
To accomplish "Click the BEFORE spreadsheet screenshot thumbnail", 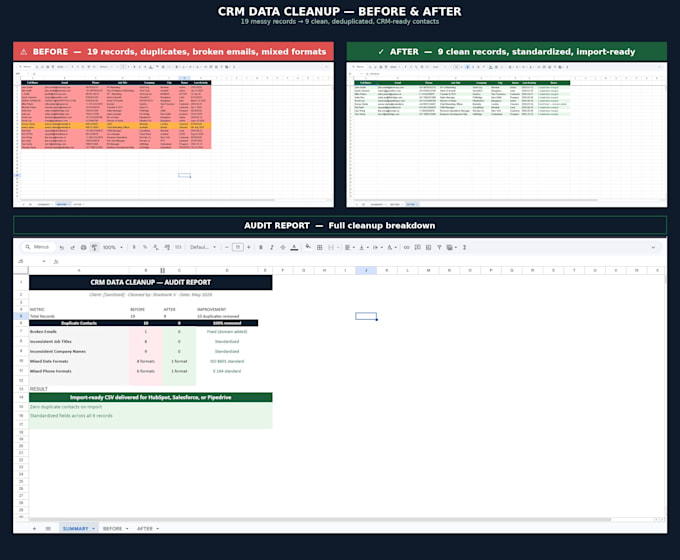I will pos(173,134).
